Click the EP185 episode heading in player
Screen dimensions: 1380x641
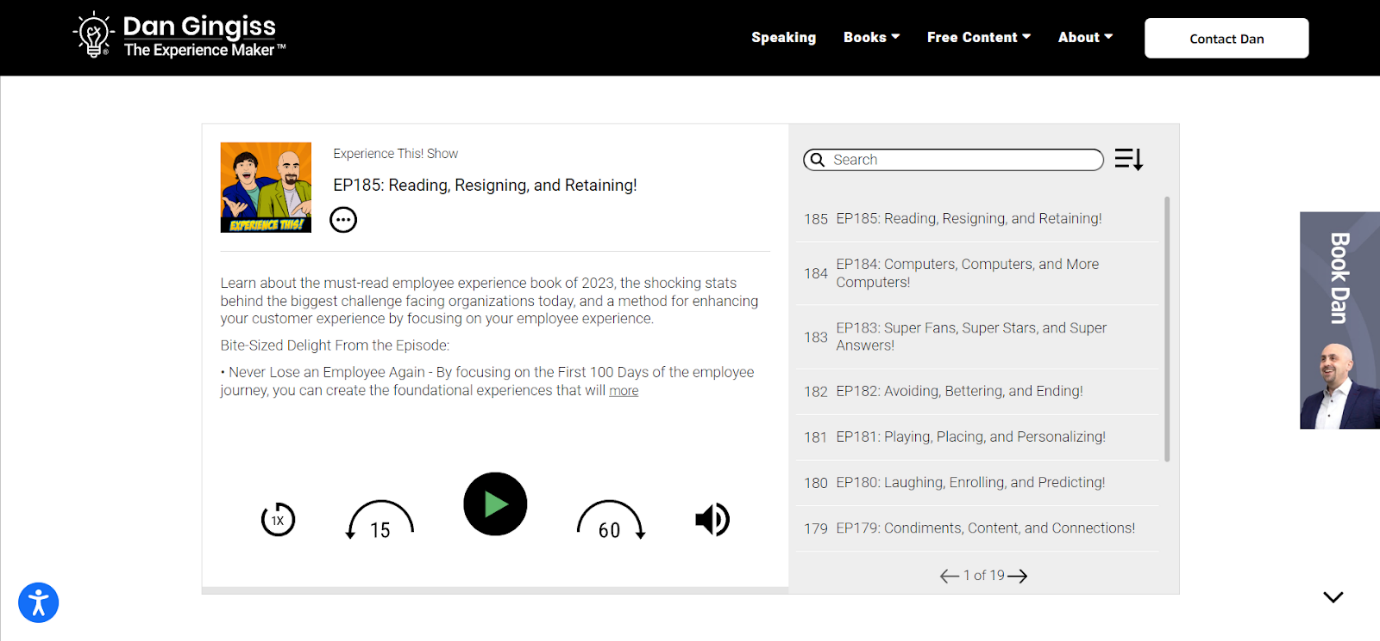pyautogui.click(x=485, y=185)
